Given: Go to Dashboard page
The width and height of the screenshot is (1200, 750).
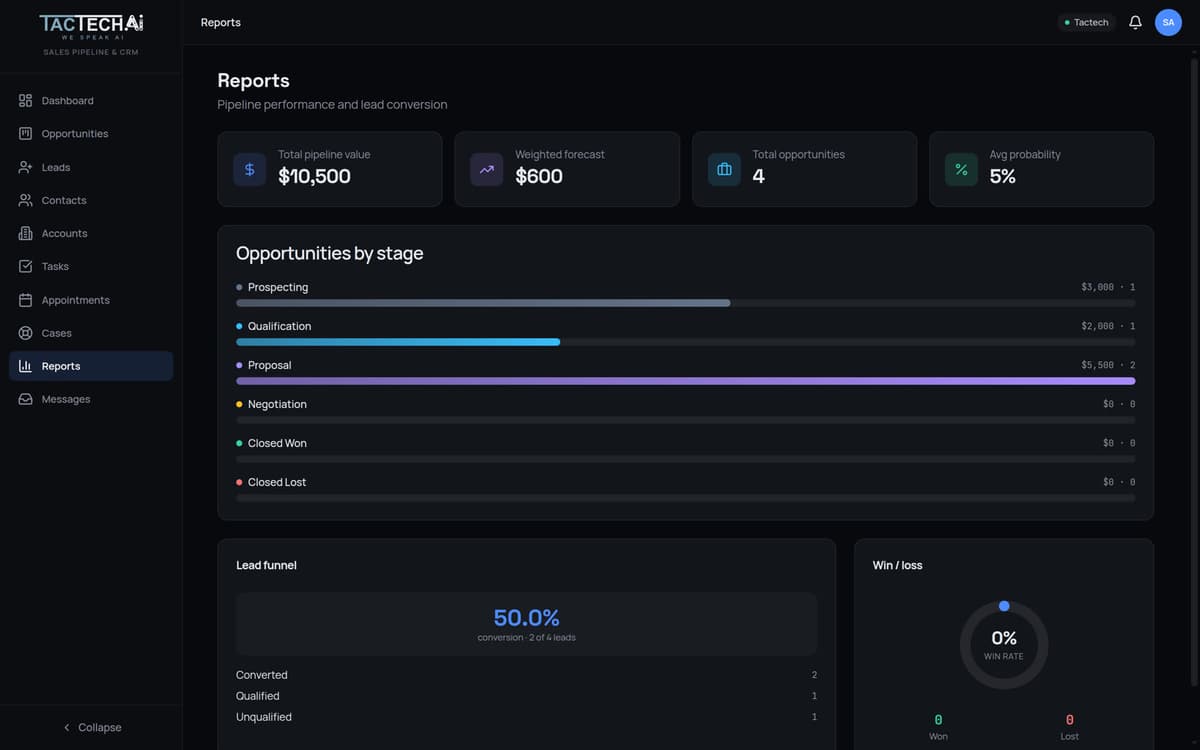Looking at the screenshot, I should [x=91, y=101].
